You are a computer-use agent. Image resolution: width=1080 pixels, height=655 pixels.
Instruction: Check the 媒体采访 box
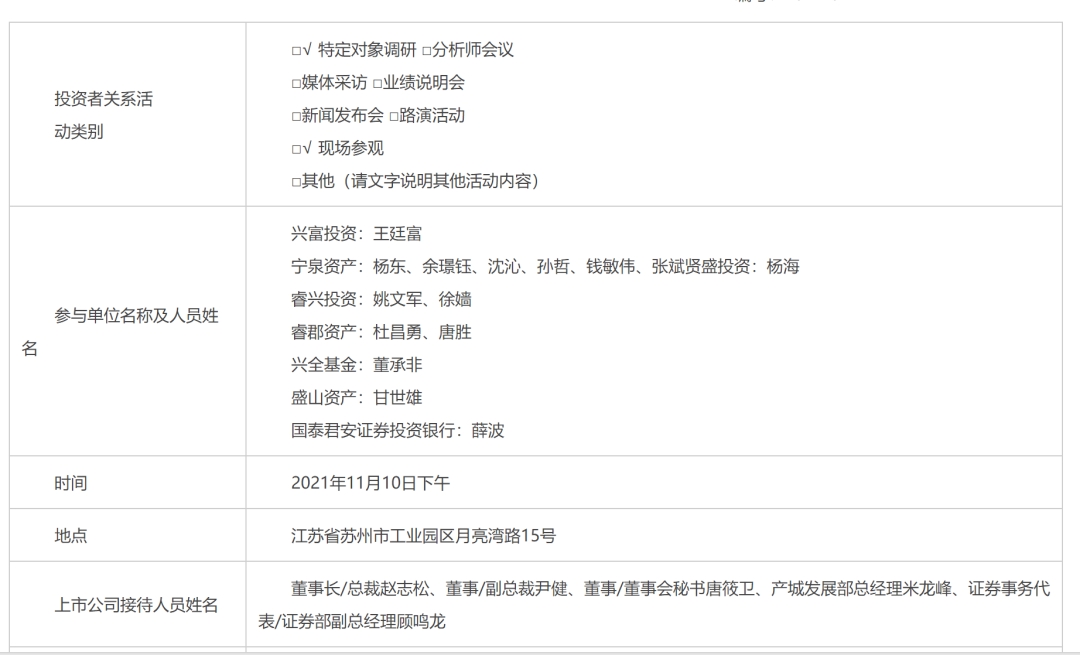[296, 83]
